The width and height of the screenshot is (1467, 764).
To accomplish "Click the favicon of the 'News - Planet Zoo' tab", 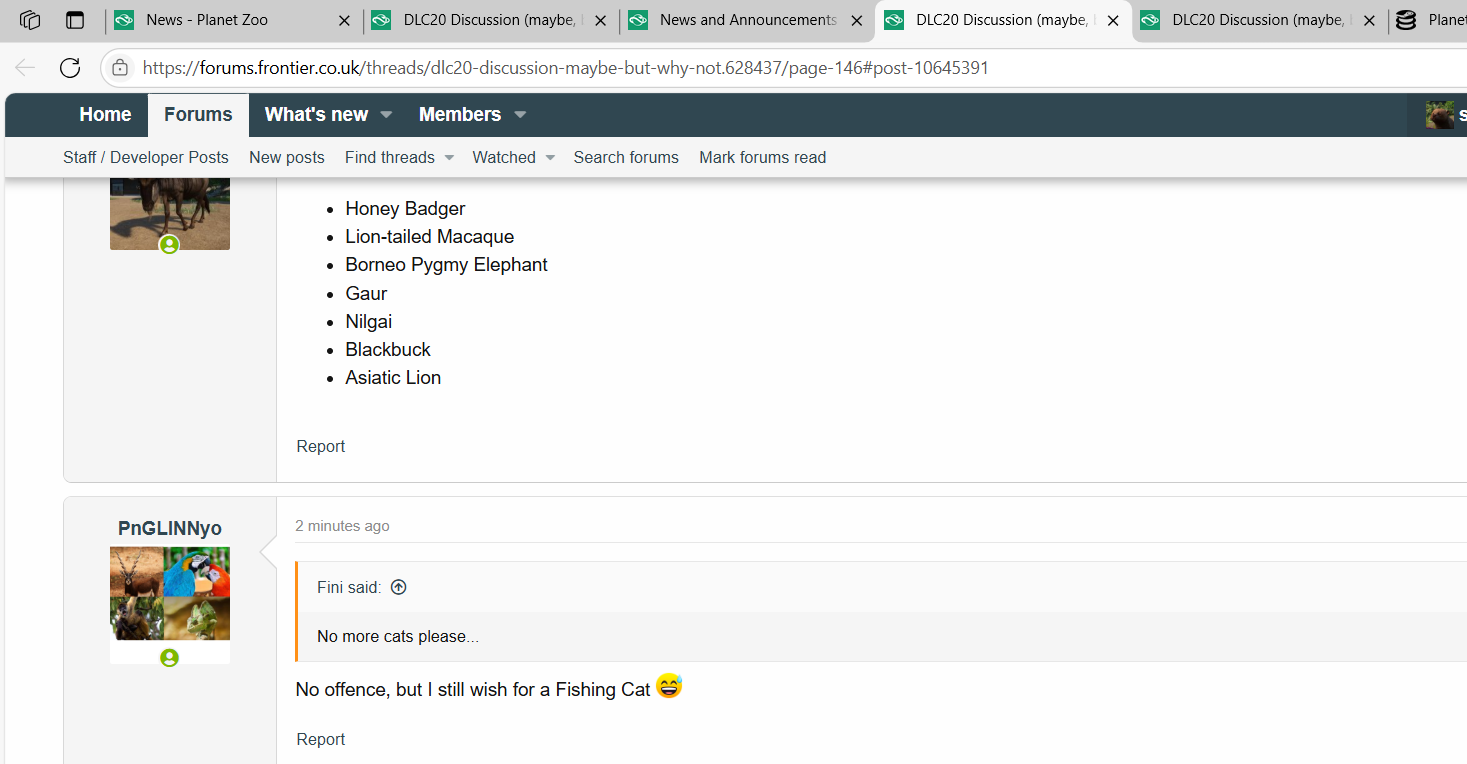I will [124, 20].
